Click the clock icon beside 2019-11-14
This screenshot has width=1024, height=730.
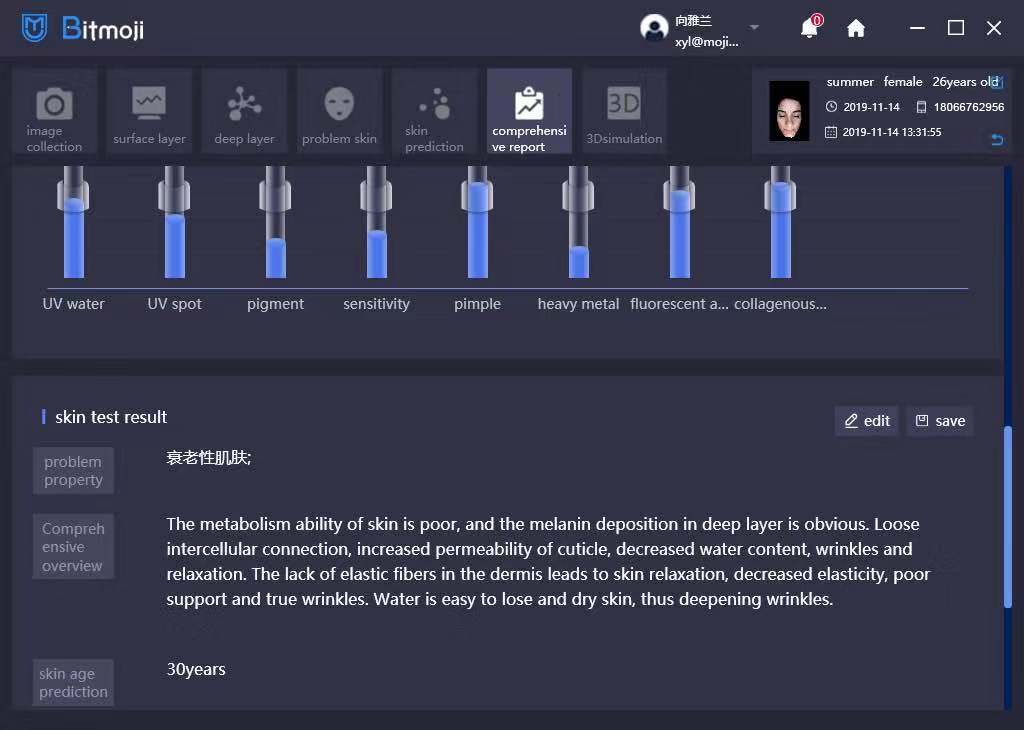(x=831, y=106)
